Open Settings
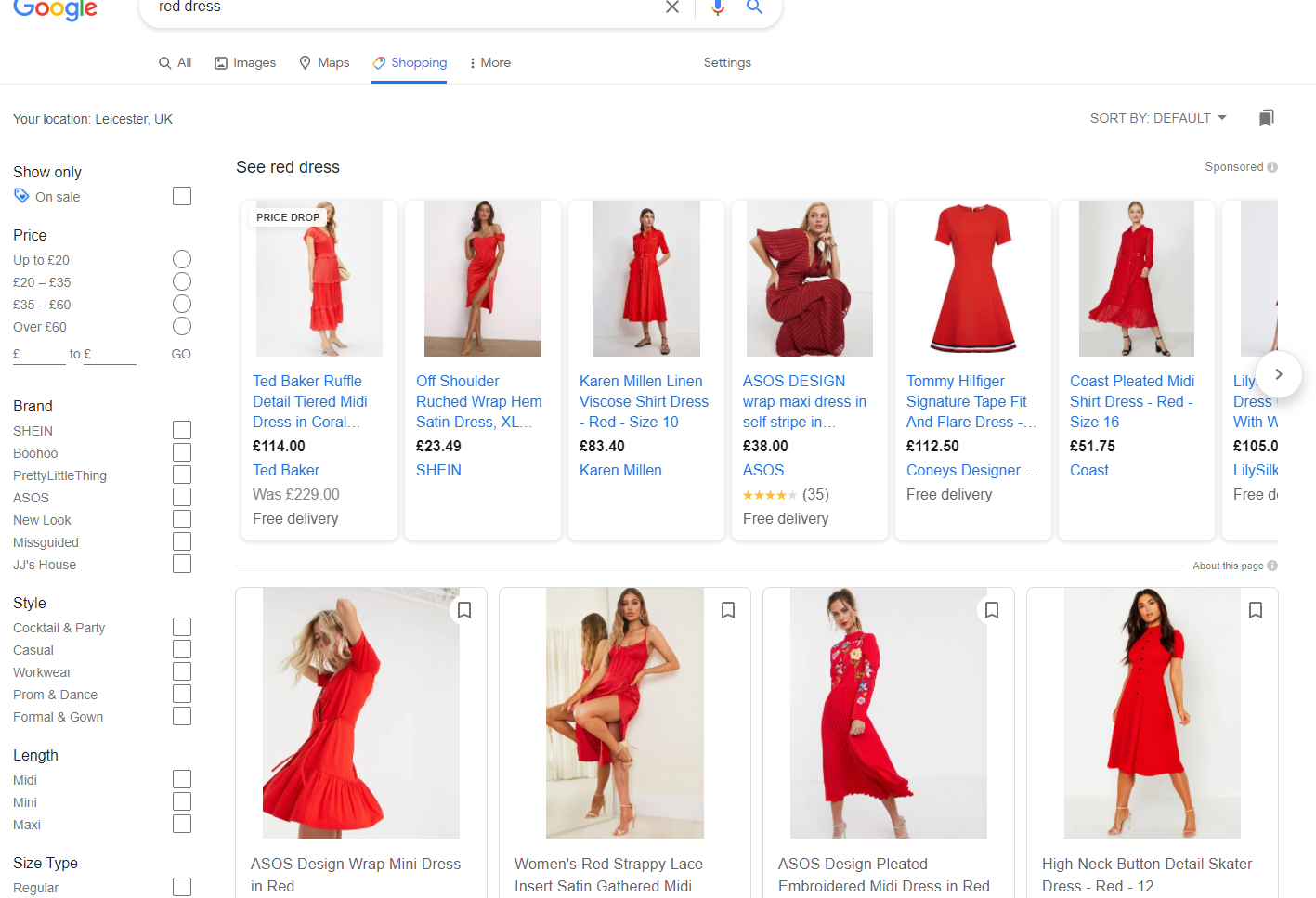The height and width of the screenshot is (898, 1316). 727,62
